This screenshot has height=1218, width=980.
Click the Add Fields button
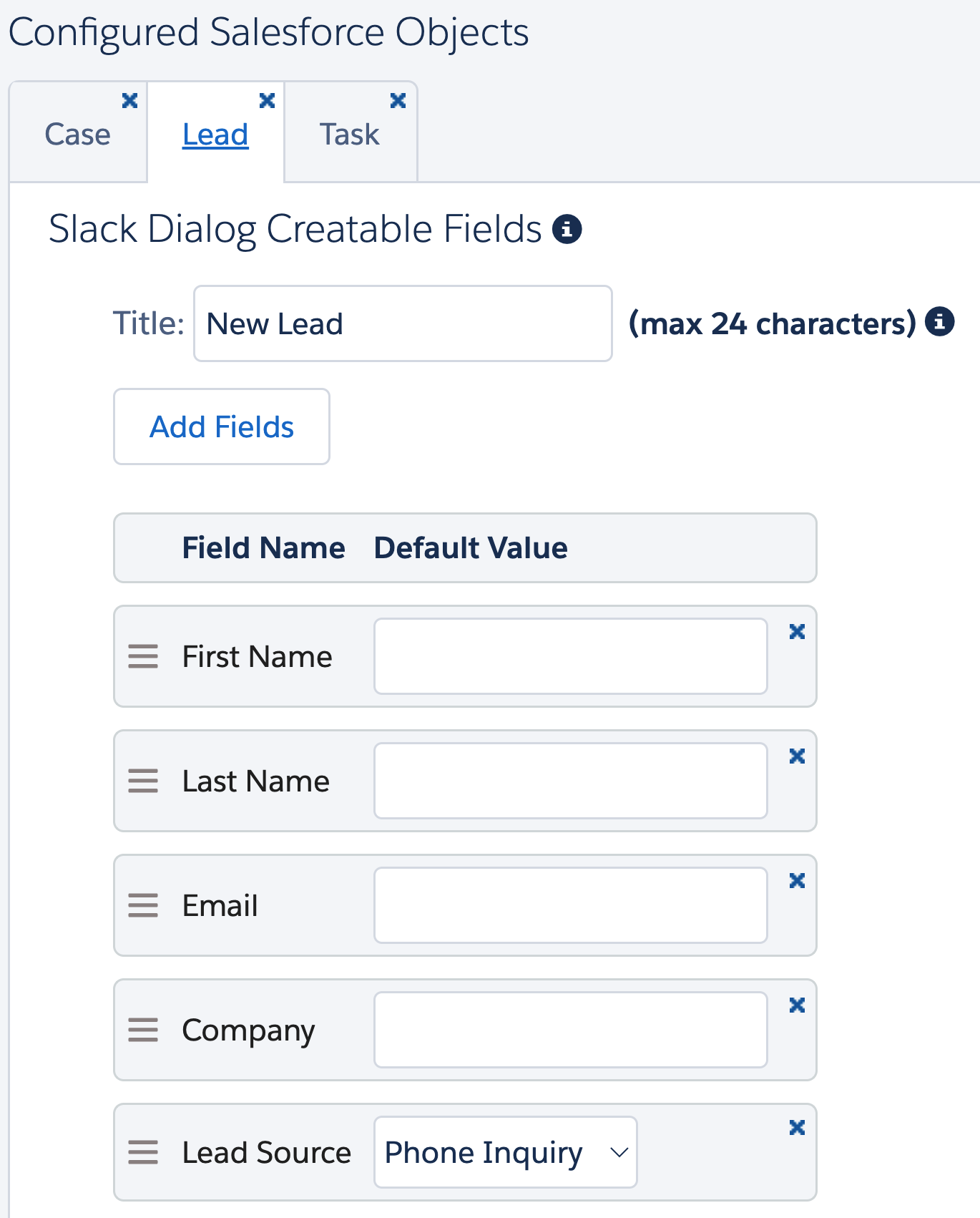click(x=222, y=427)
